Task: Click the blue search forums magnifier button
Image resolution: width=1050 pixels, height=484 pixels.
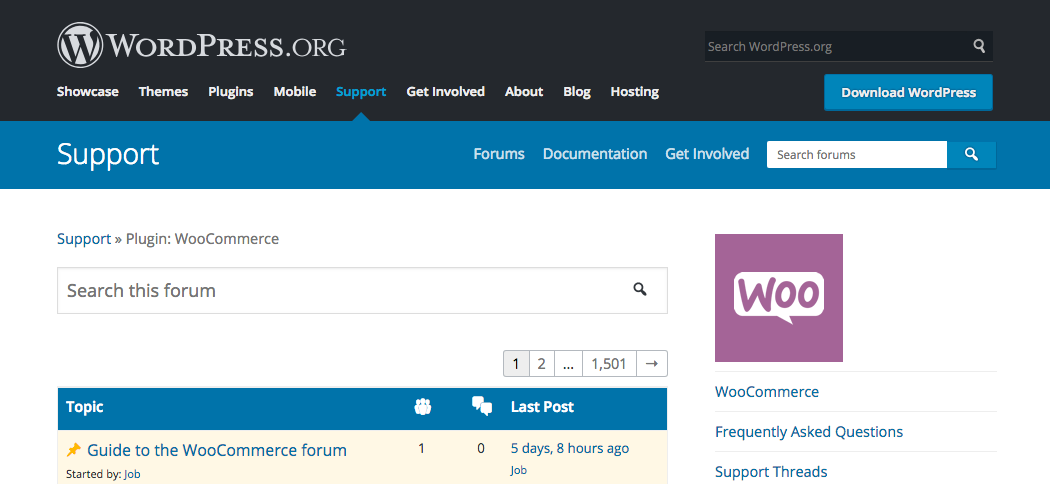Action: coord(972,155)
